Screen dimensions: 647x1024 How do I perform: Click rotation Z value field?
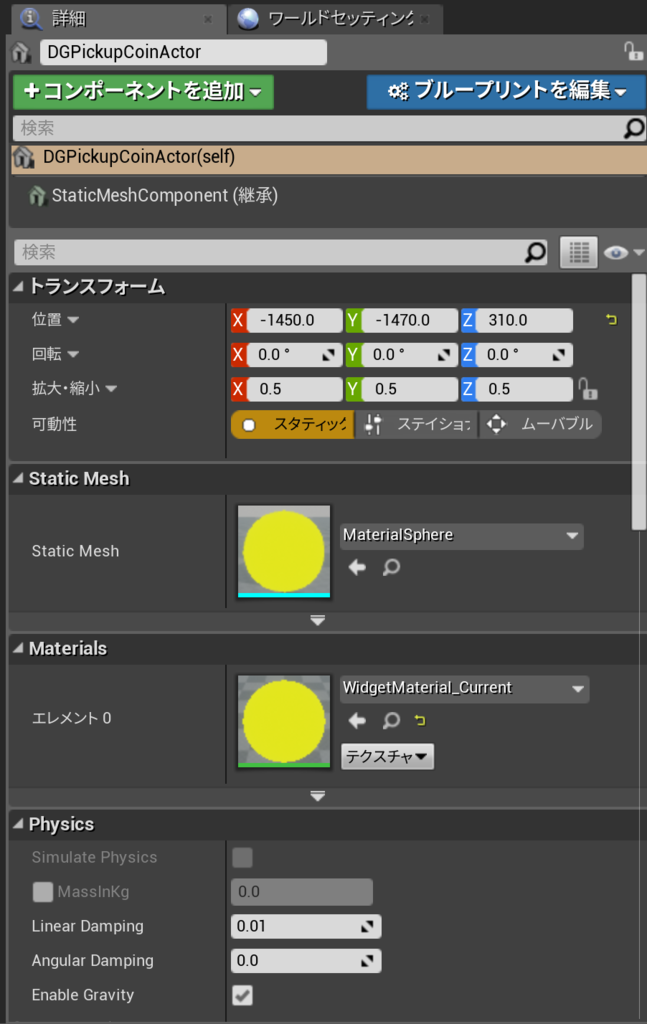point(524,355)
